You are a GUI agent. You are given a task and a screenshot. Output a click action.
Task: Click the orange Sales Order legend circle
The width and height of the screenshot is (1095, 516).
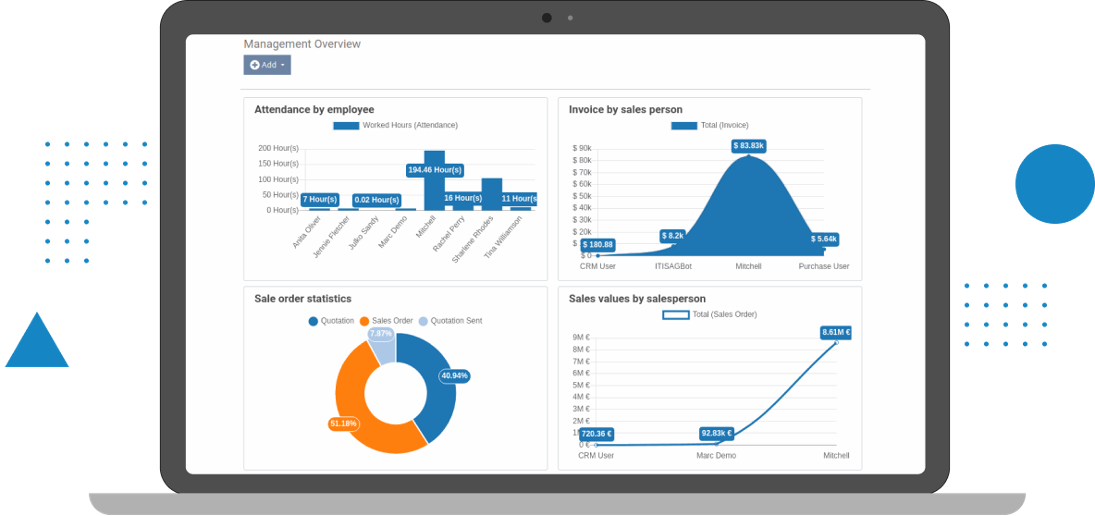tap(365, 321)
